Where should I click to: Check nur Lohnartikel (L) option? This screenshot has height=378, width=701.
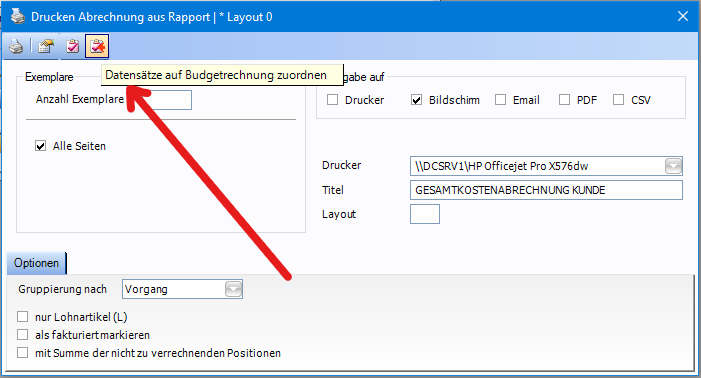[x=22, y=317]
